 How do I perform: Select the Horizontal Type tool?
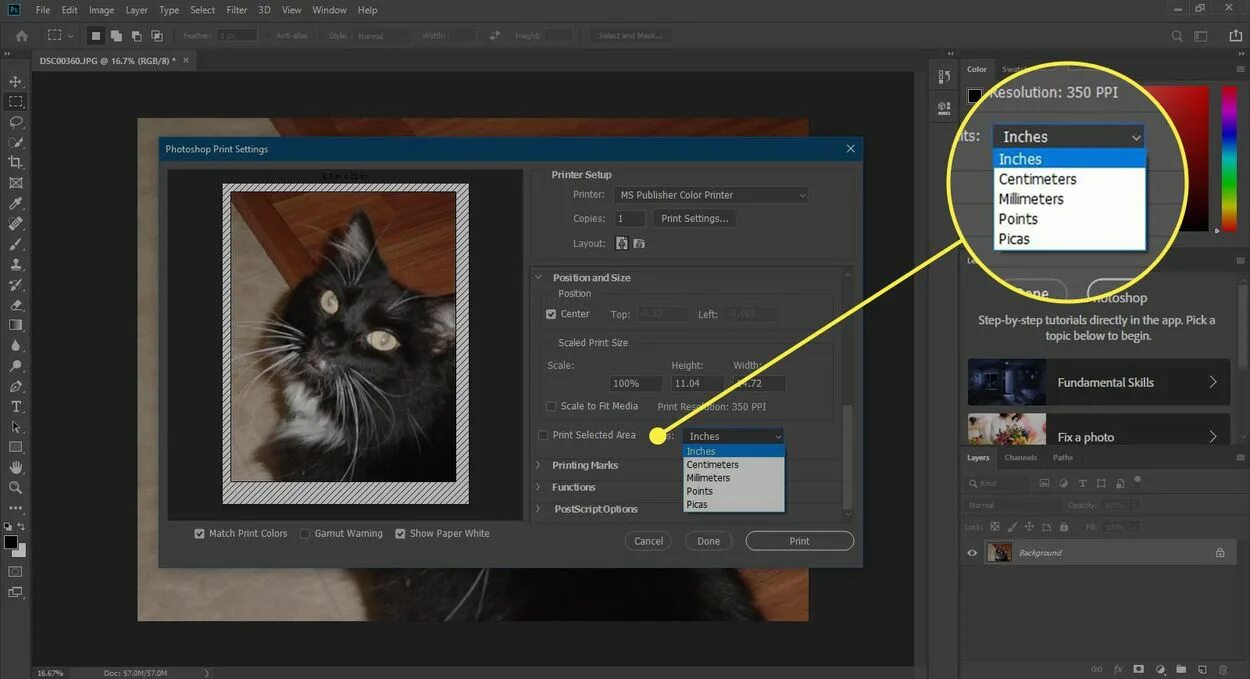pyautogui.click(x=16, y=407)
